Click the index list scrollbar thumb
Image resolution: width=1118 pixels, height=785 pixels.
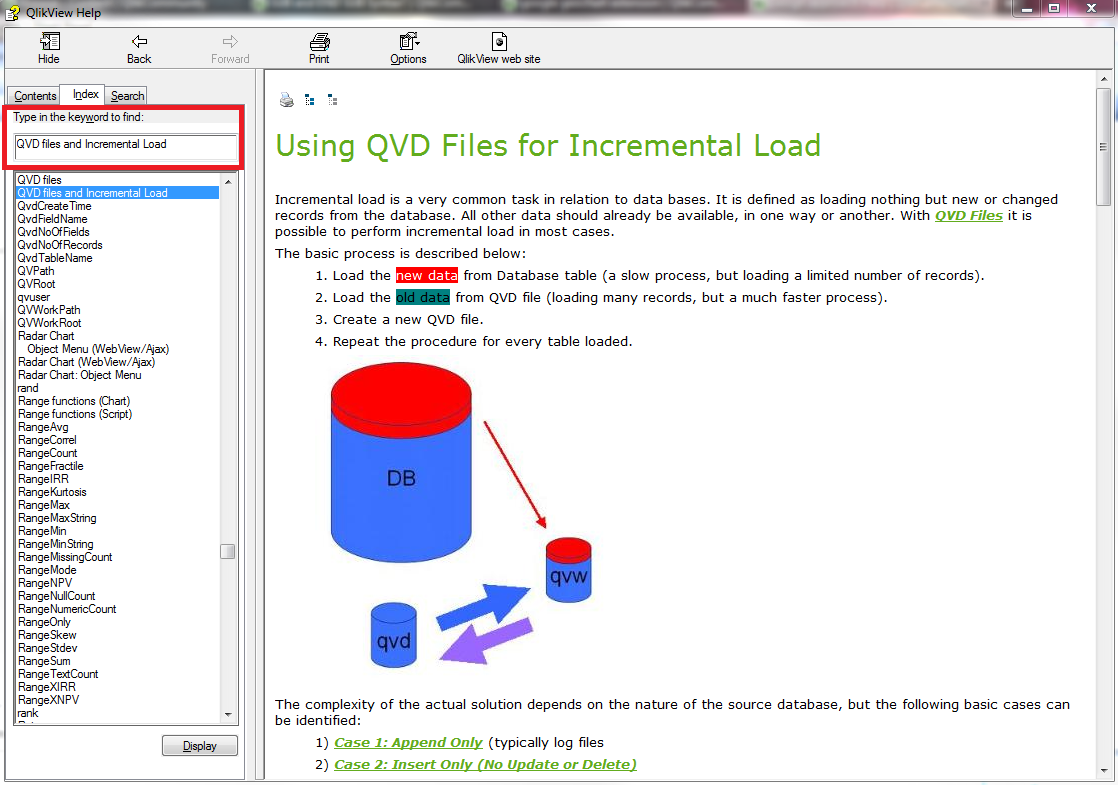click(228, 552)
